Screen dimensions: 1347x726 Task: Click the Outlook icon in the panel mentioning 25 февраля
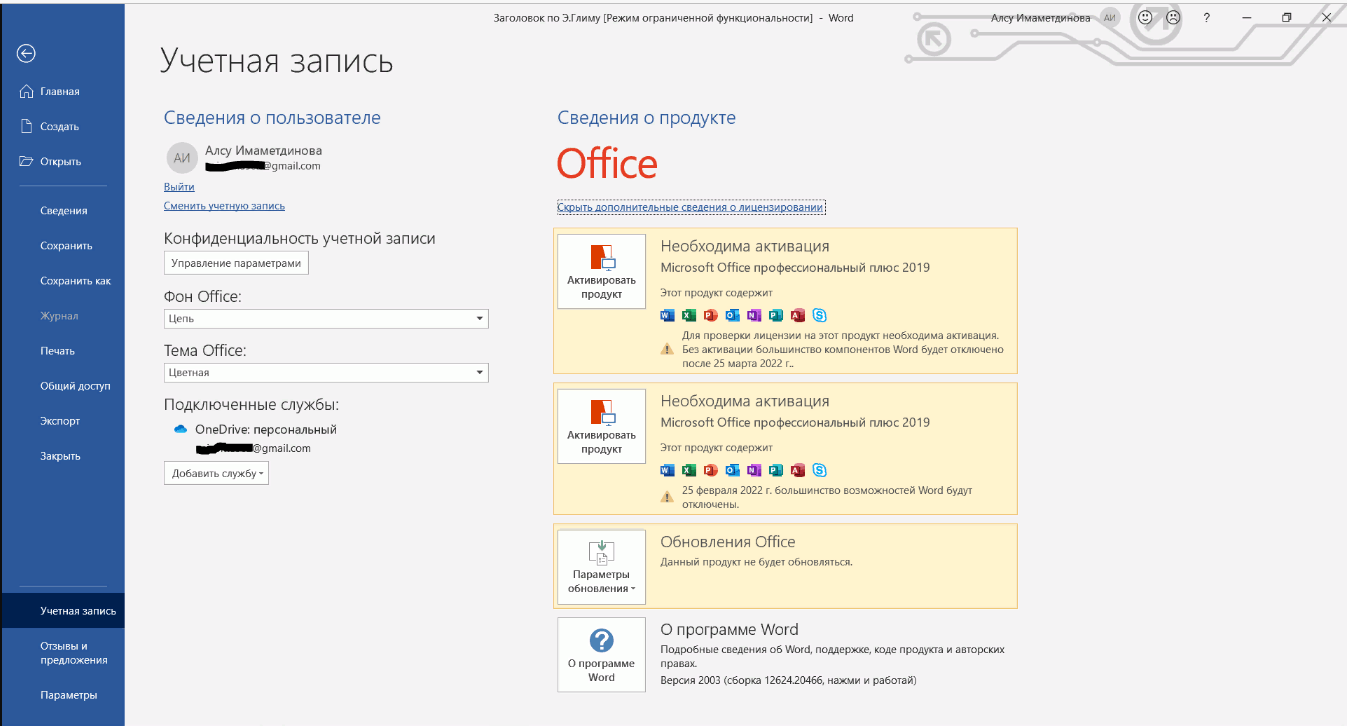[733, 470]
